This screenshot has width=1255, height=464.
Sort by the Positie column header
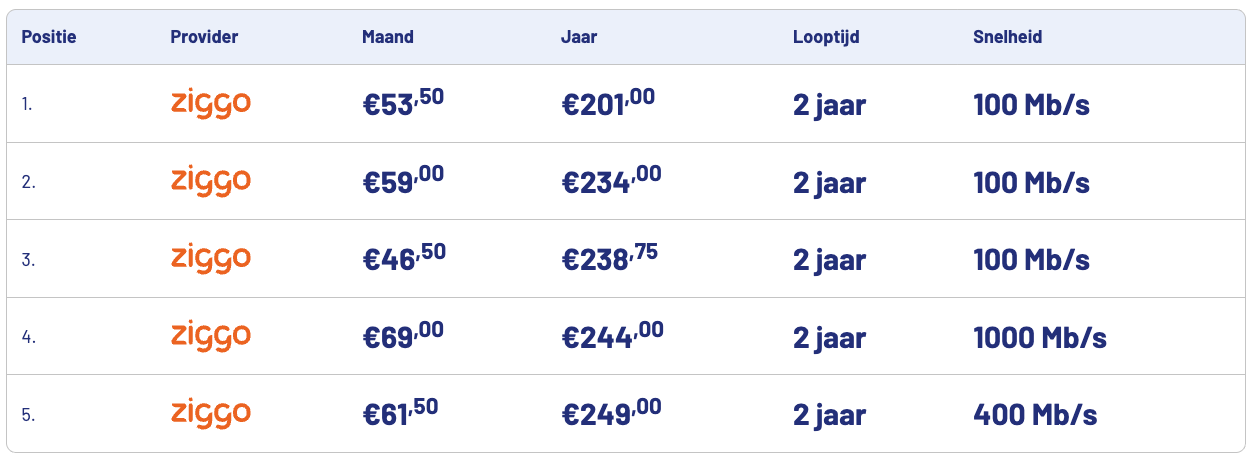click(49, 38)
